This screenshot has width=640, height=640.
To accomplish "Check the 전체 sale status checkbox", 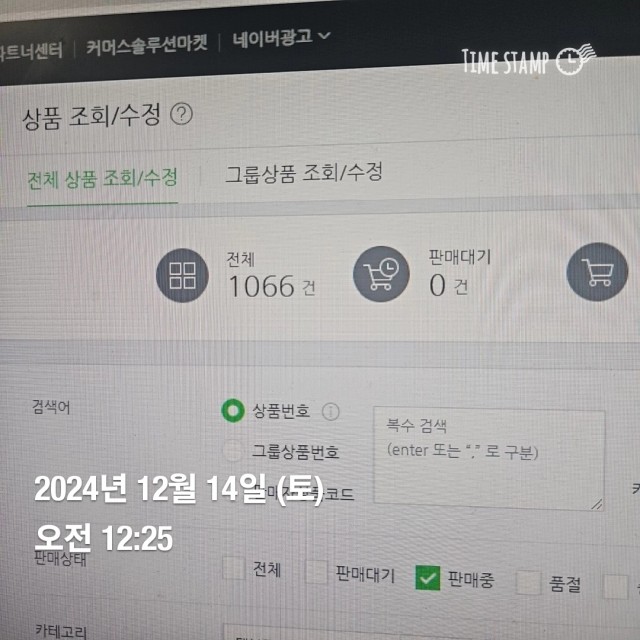I will (x=234, y=568).
